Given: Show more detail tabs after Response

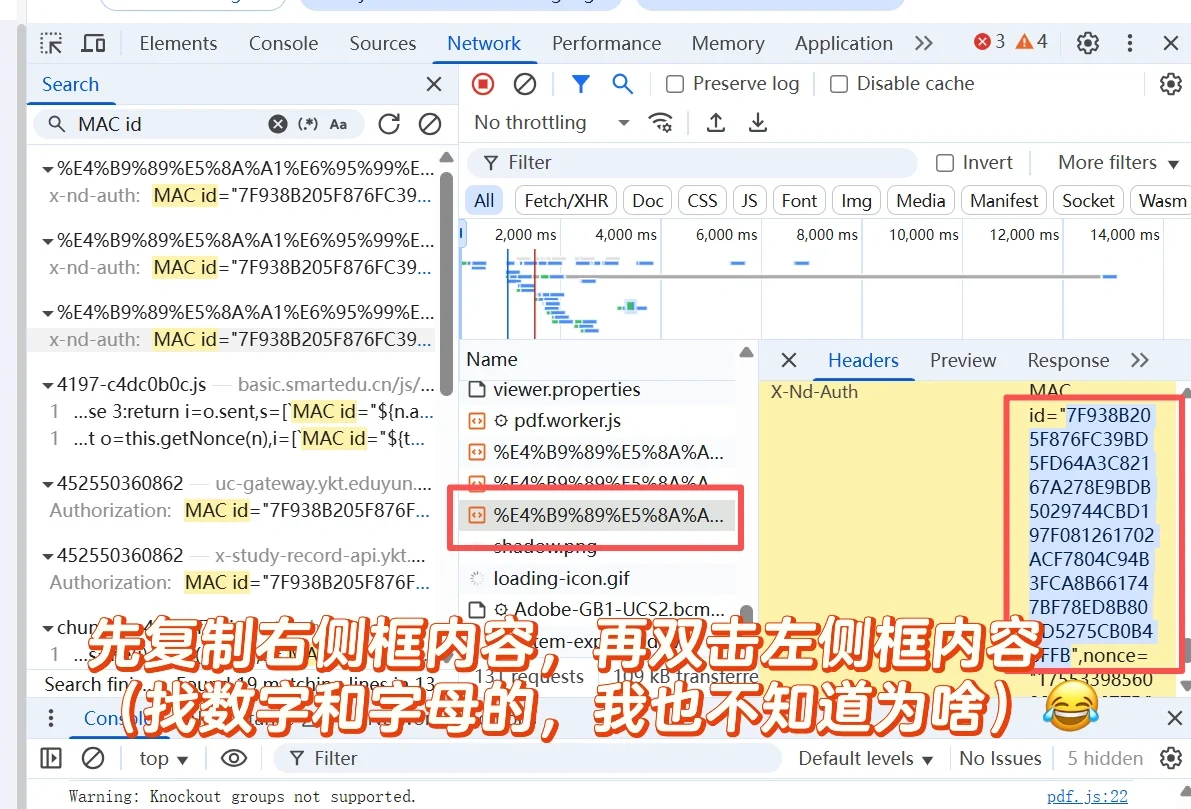Looking at the screenshot, I should [1139, 360].
